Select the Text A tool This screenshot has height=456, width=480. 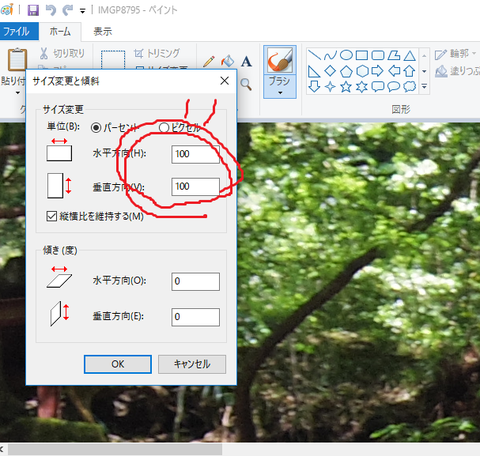click(x=246, y=61)
